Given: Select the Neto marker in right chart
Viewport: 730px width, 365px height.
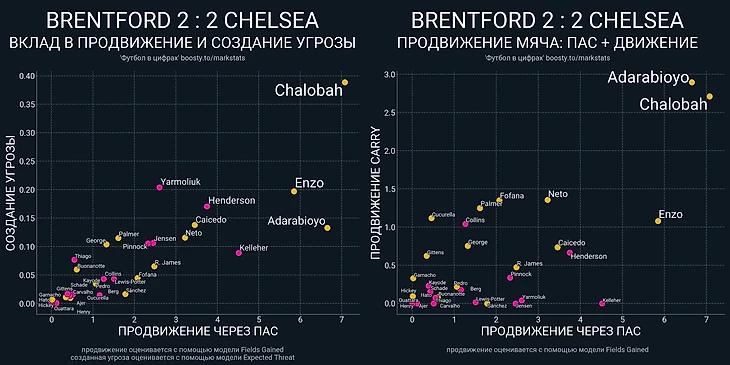Looking at the screenshot, I should point(548,200).
